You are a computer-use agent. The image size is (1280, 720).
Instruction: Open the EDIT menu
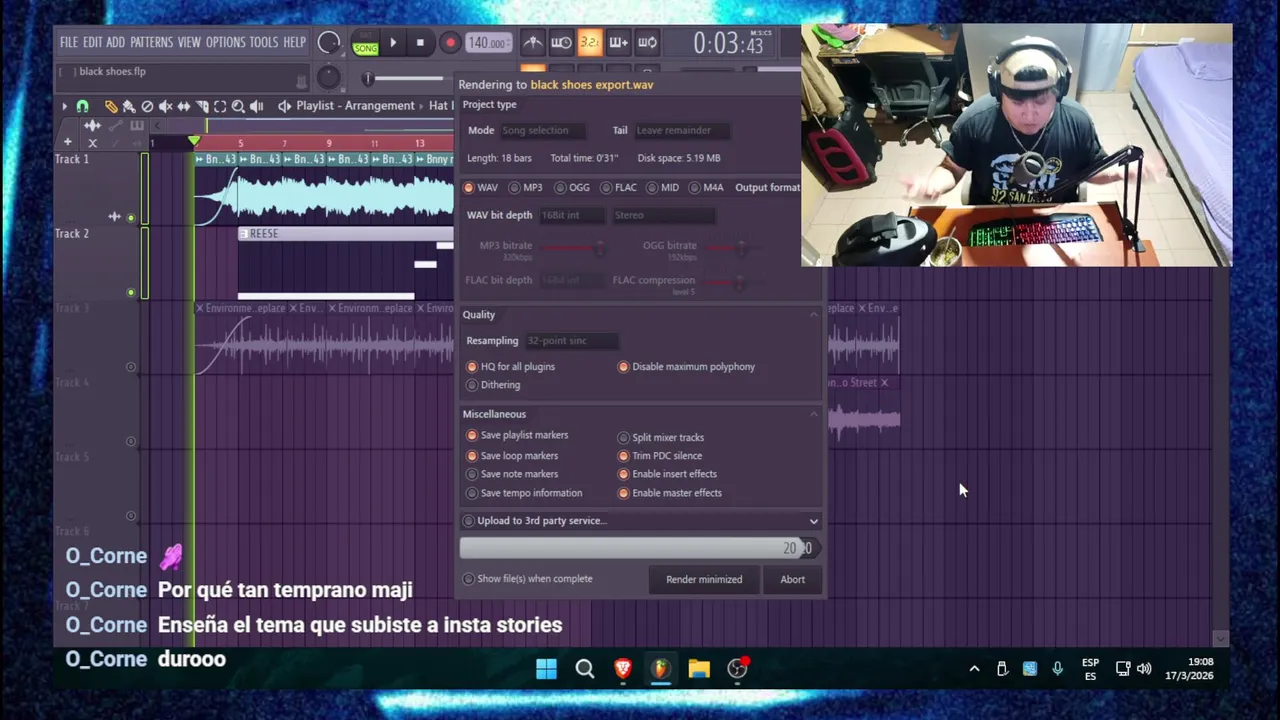coord(92,42)
